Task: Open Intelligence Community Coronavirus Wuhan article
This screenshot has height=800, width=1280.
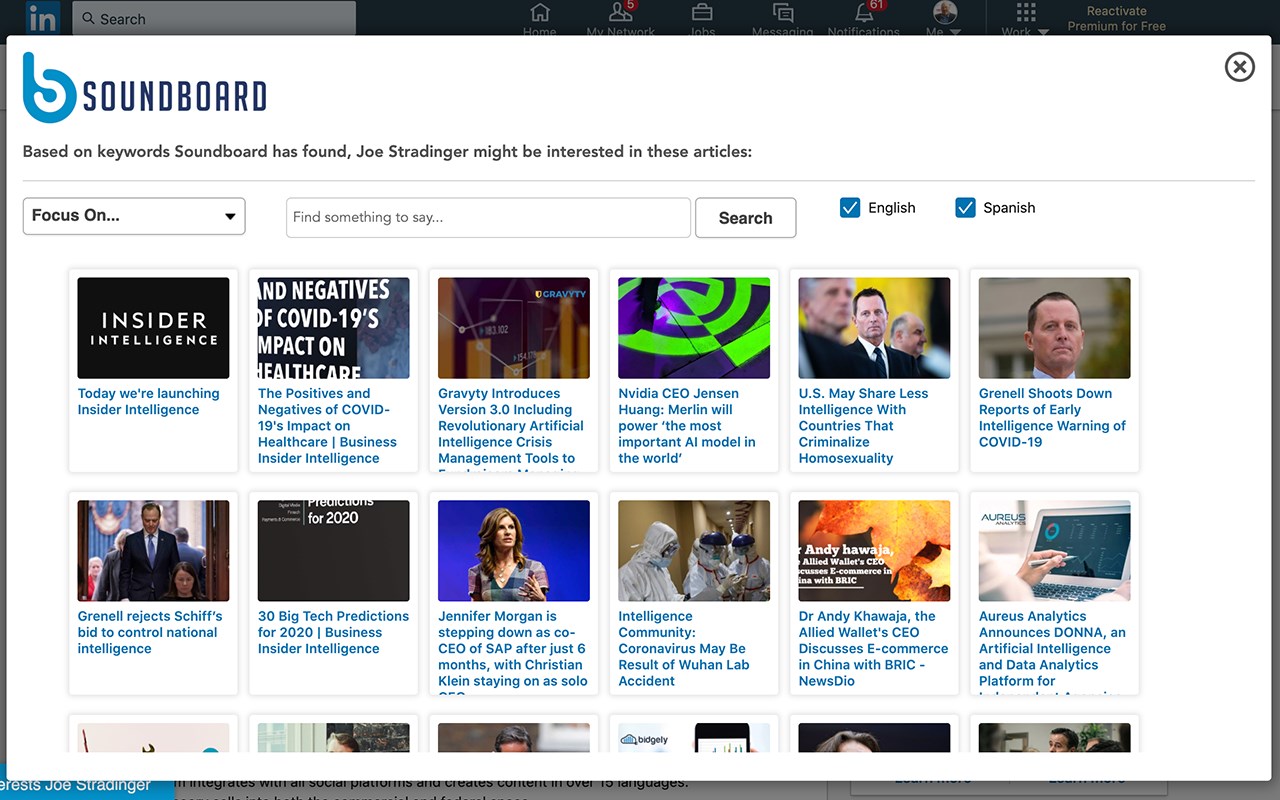Action: tap(684, 649)
